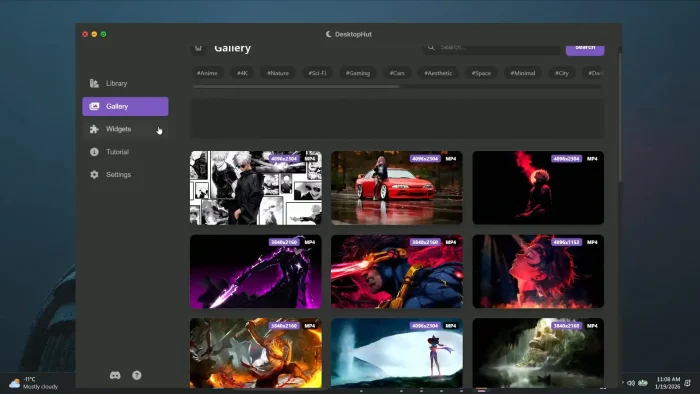This screenshot has width=700, height=394.
Task: Show hidden system tray icons
Action: tap(622, 382)
